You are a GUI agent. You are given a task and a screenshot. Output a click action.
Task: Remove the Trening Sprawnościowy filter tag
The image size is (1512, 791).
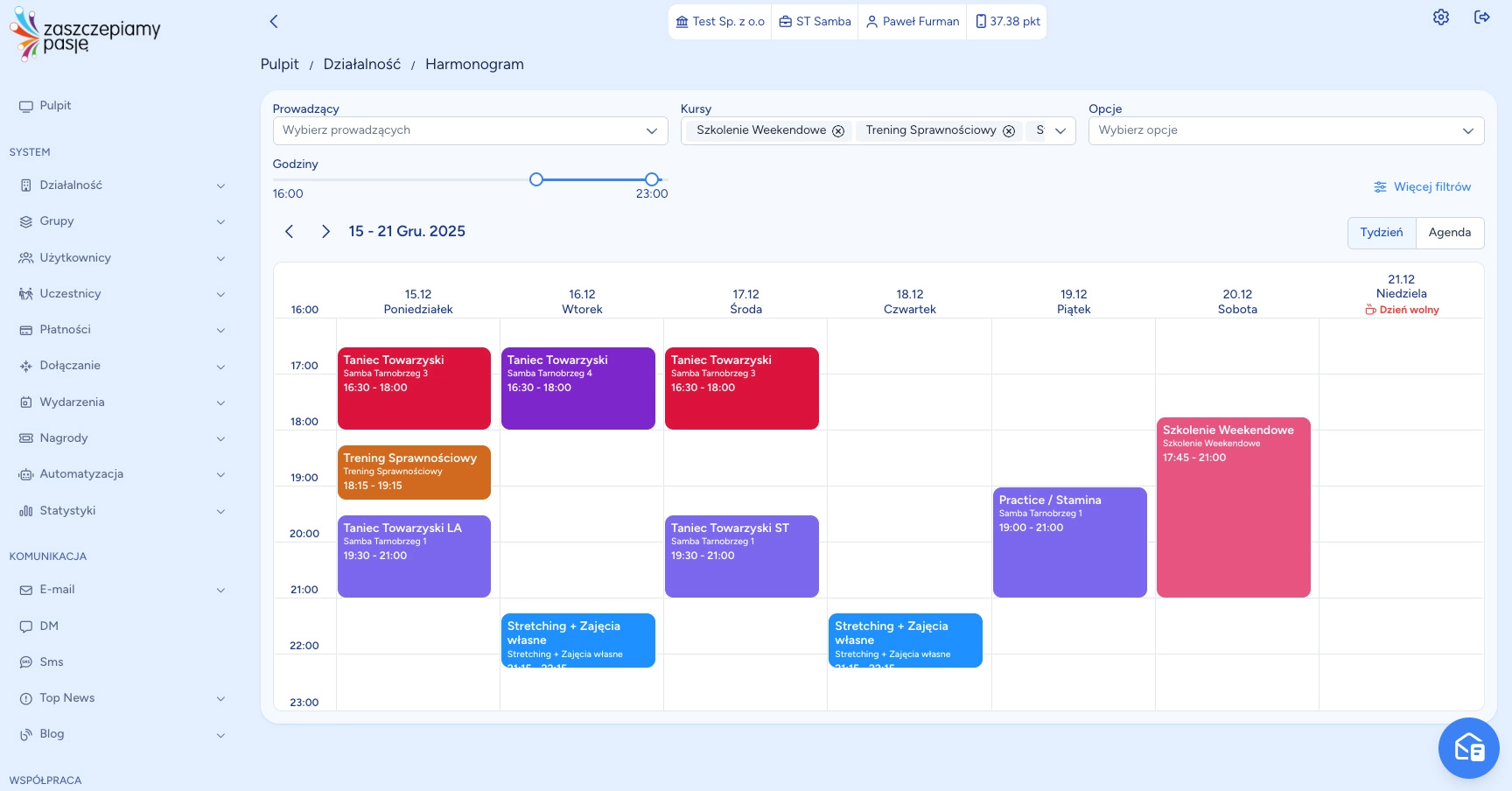[1009, 131]
